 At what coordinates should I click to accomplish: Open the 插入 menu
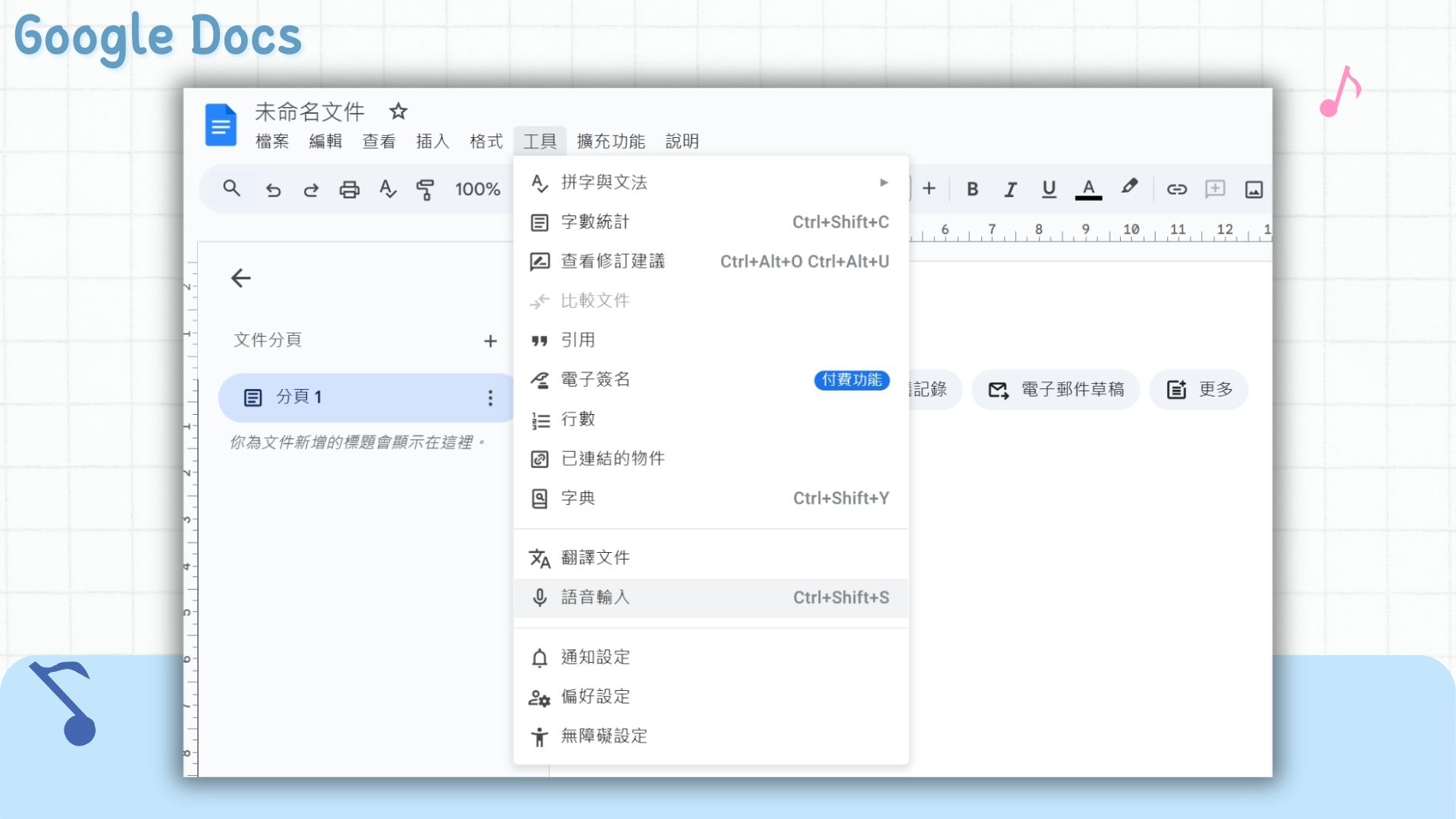(432, 141)
